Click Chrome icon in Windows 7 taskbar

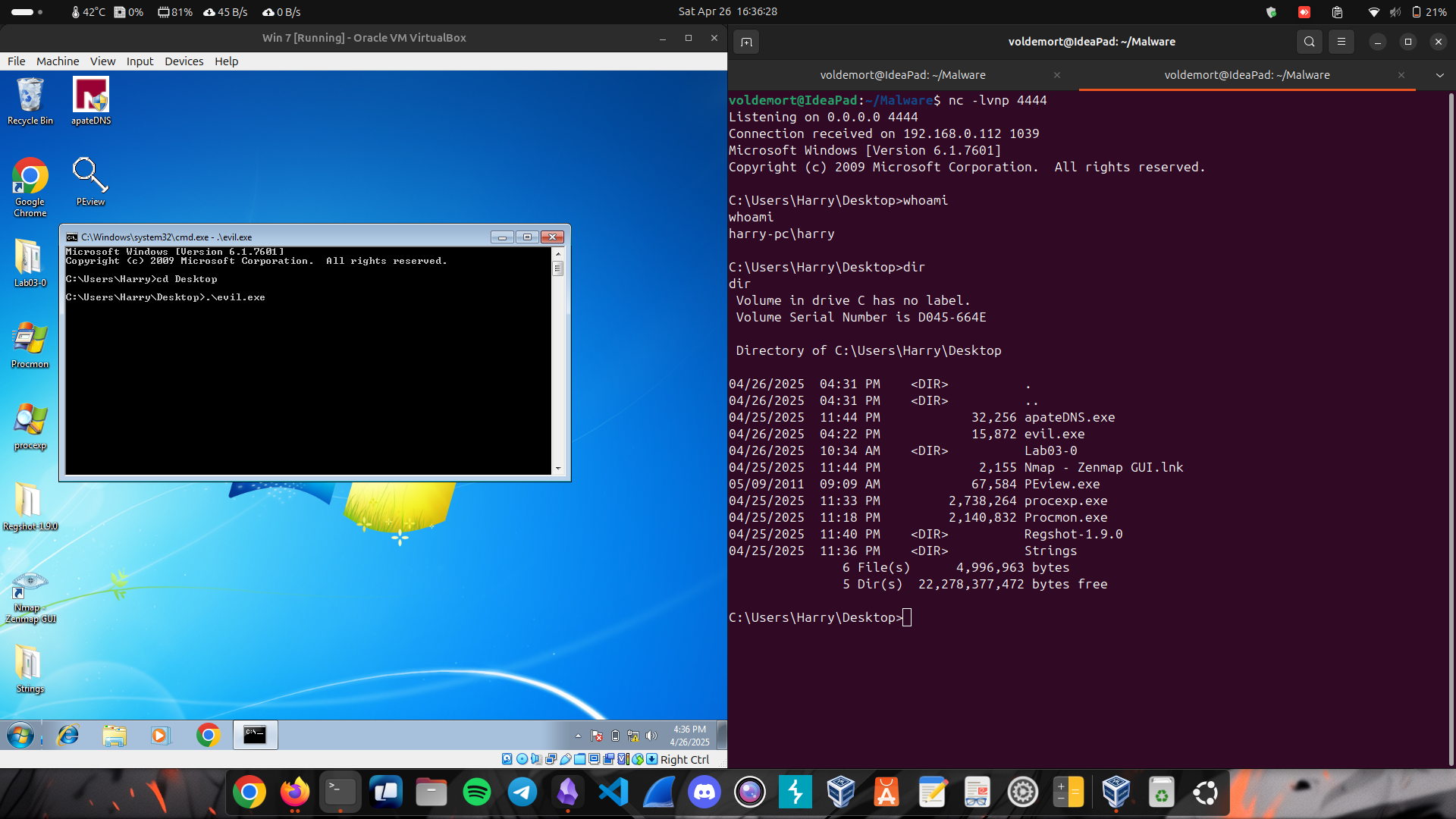click(x=208, y=735)
